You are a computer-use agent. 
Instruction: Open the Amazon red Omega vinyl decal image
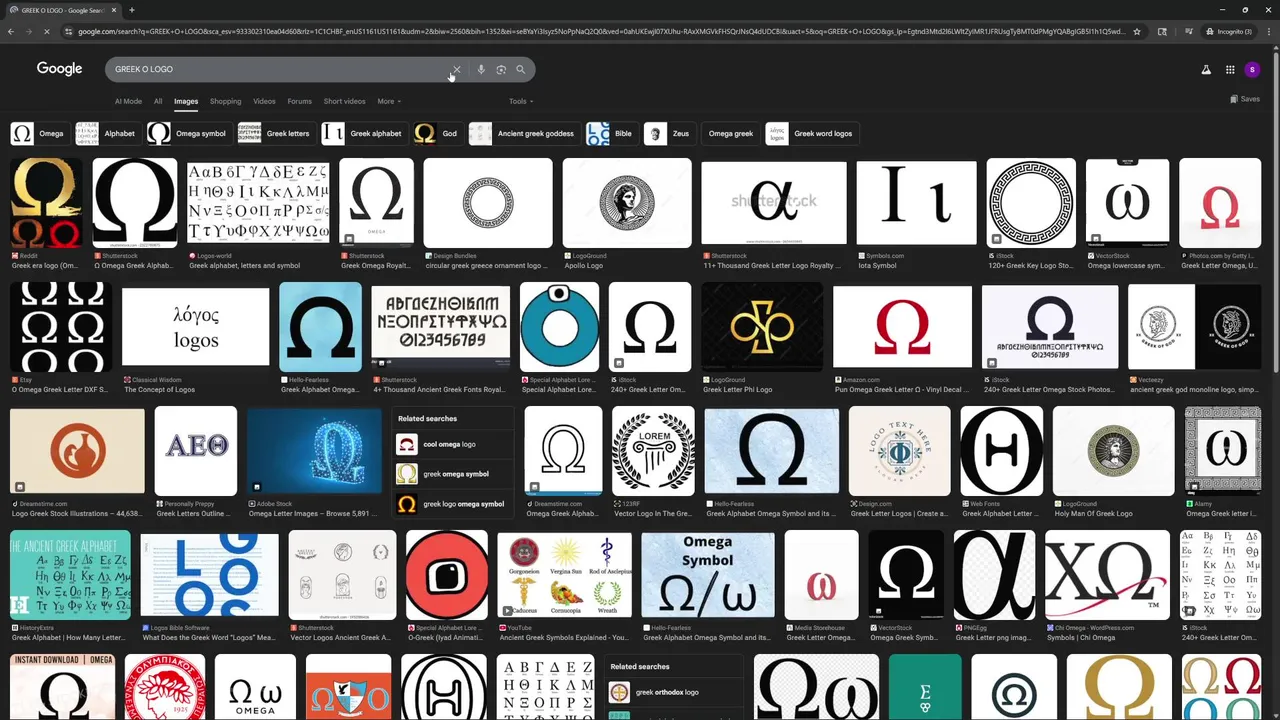click(902, 327)
